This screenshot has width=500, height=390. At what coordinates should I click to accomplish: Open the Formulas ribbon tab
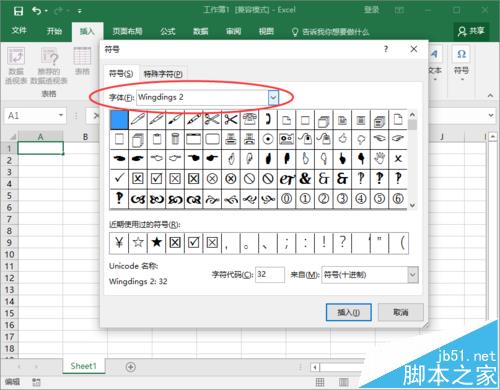coord(168,31)
